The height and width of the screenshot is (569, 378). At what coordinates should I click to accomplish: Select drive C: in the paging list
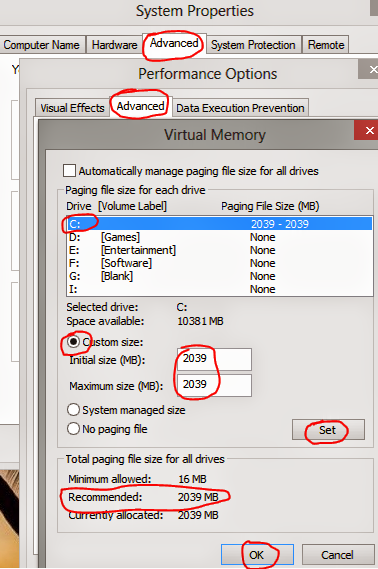[220, 224]
